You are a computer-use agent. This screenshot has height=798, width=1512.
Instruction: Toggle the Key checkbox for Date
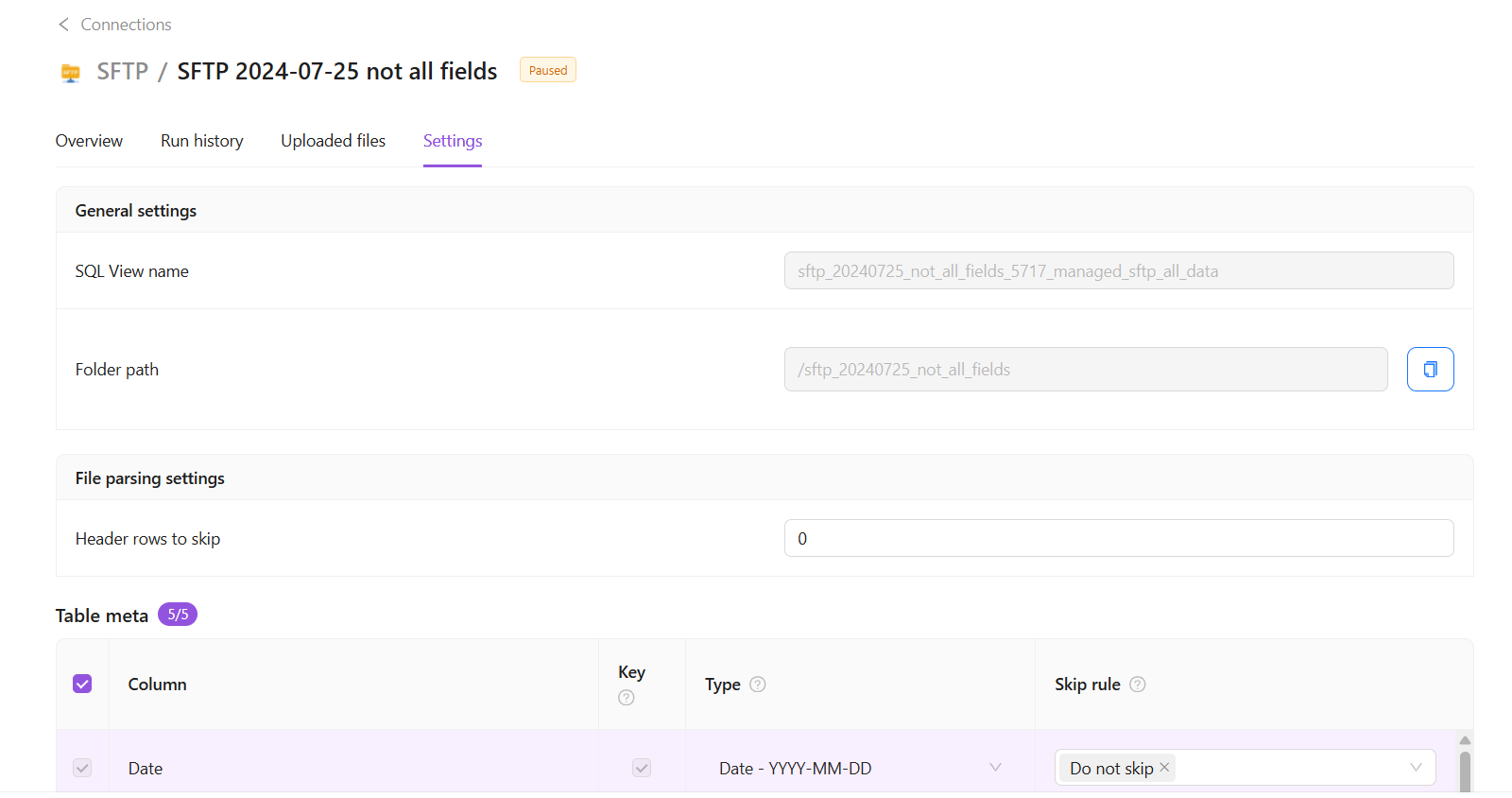(642, 768)
